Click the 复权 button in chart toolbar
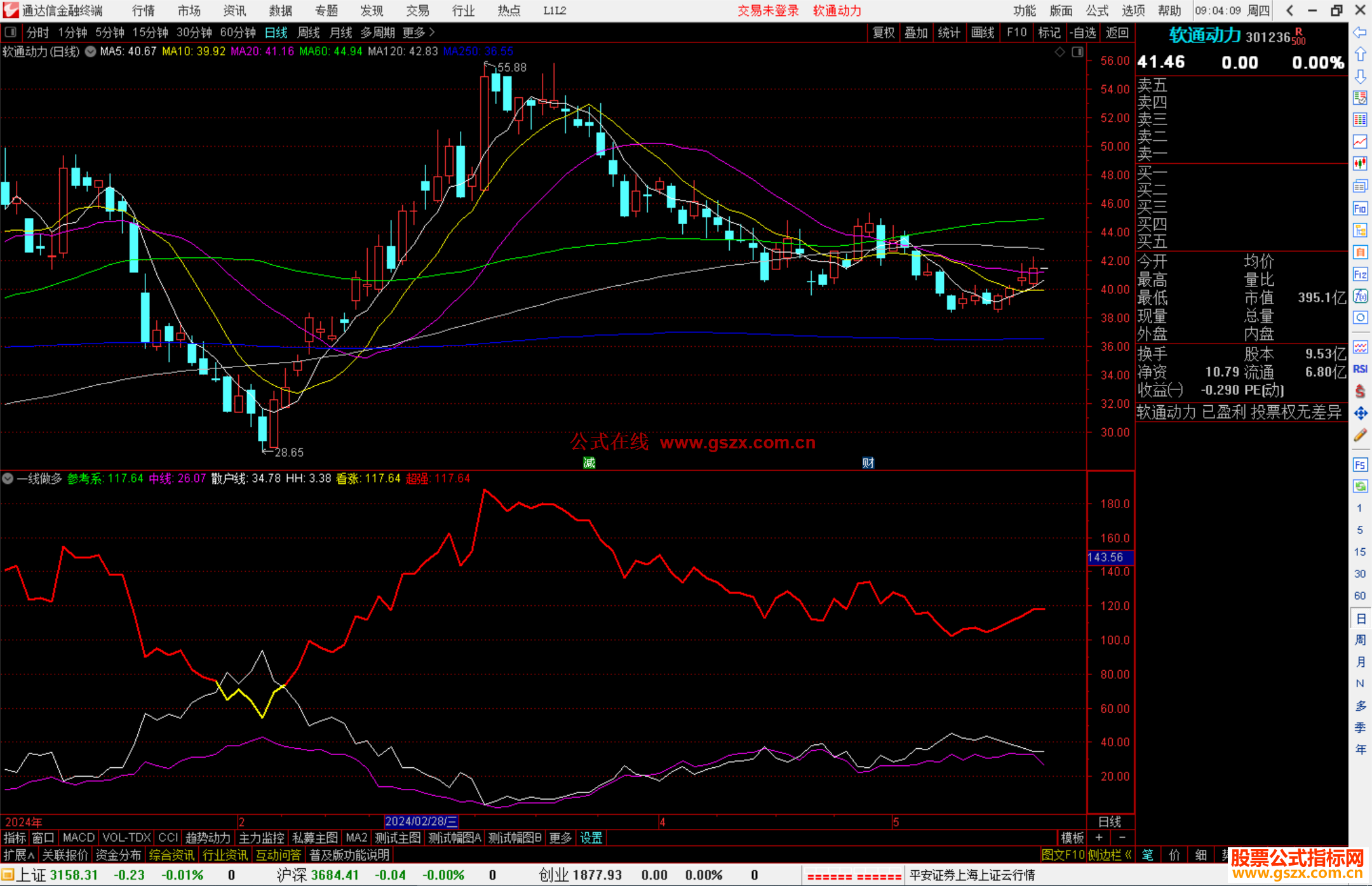Viewport: 1372px width, 886px height. pos(884,32)
